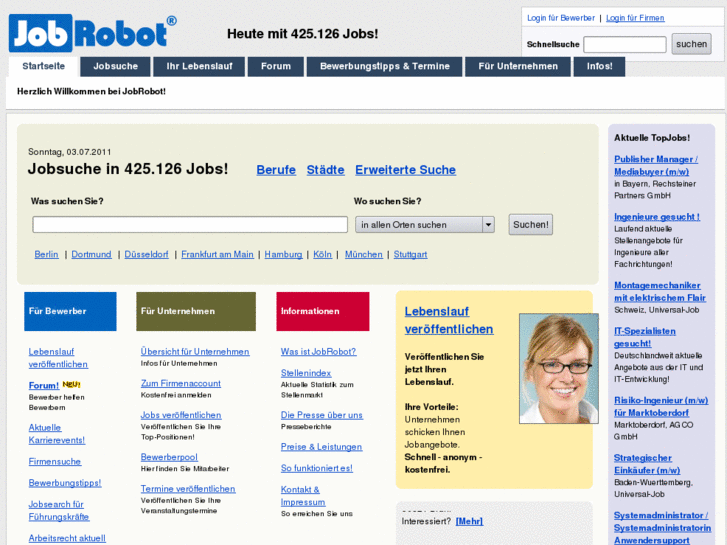Click the [Mehr] link
Viewport: 727px width, 545px height.
point(469,521)
